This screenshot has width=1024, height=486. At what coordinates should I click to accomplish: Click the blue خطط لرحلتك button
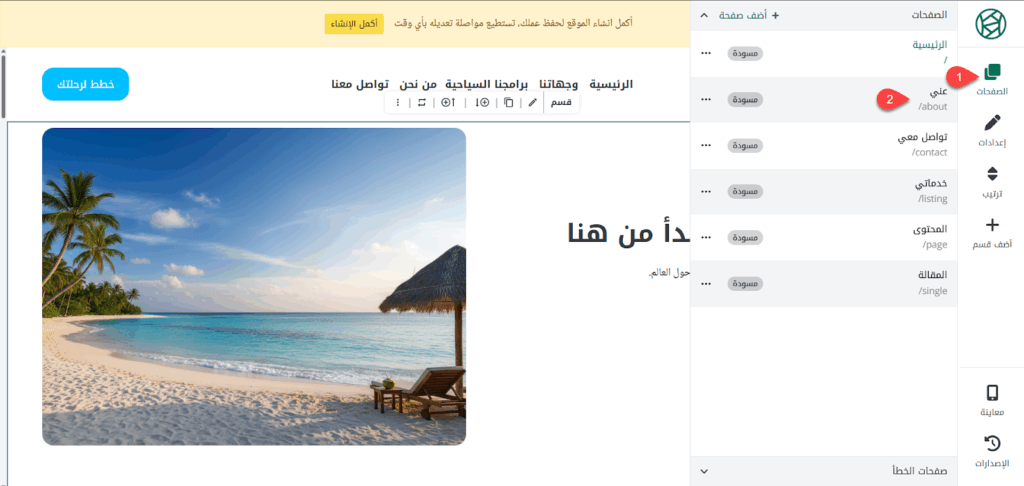[x=85, y=84]
